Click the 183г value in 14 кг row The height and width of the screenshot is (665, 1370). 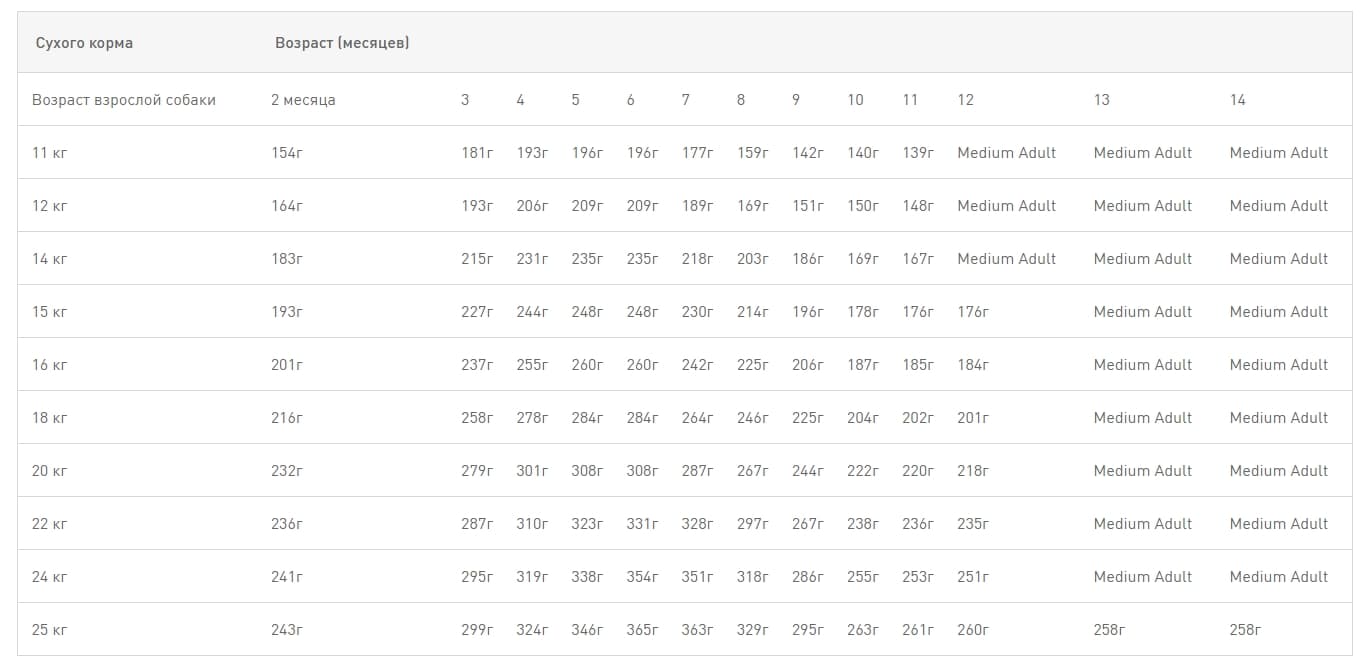[287, 259]
